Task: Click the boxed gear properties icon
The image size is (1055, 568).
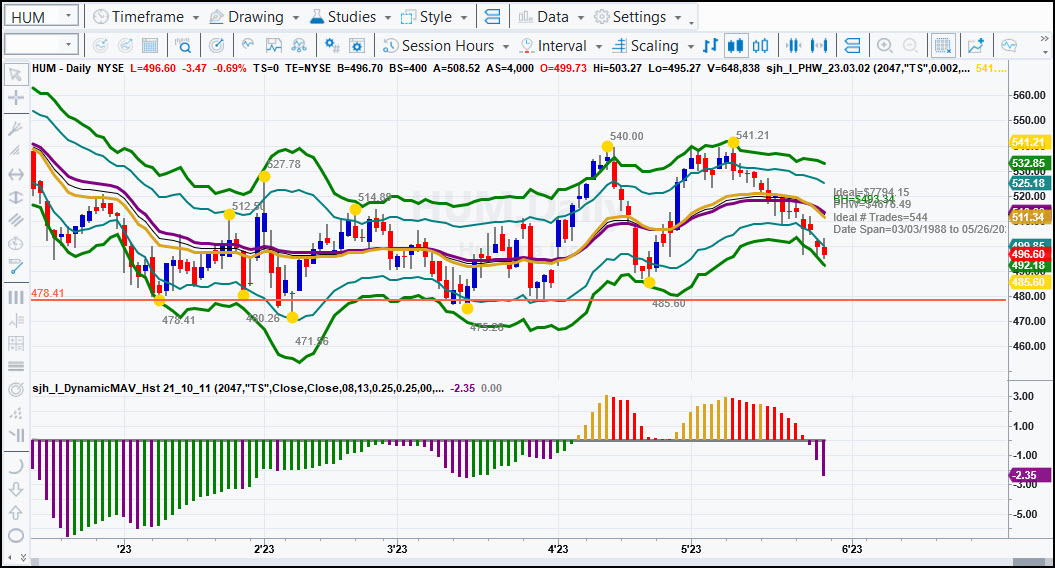Action: tap(357, 46)
